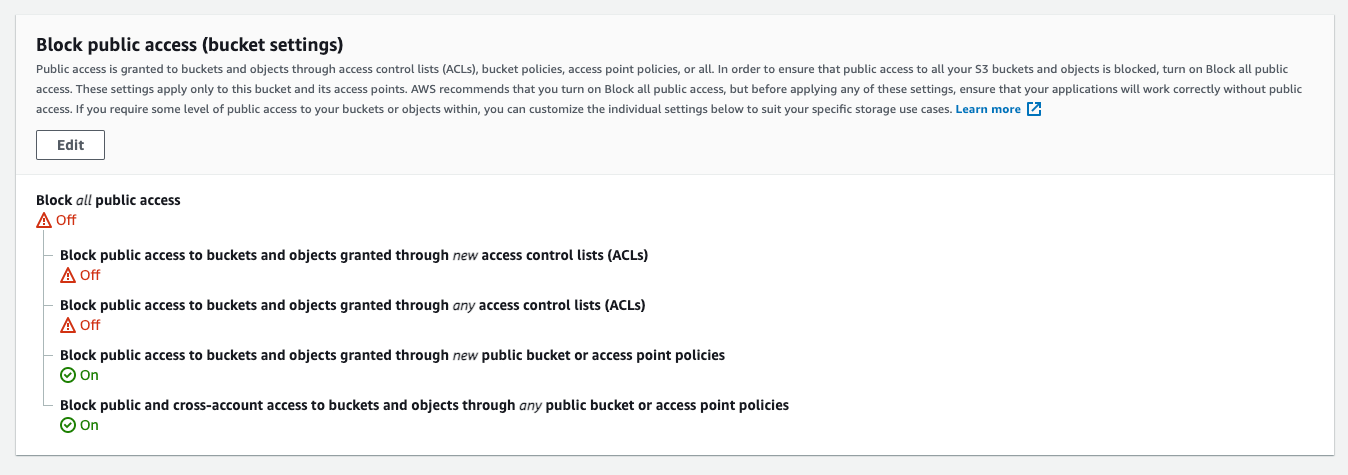
Task: Select the new access control lists setting label
Action: [354, 255]
